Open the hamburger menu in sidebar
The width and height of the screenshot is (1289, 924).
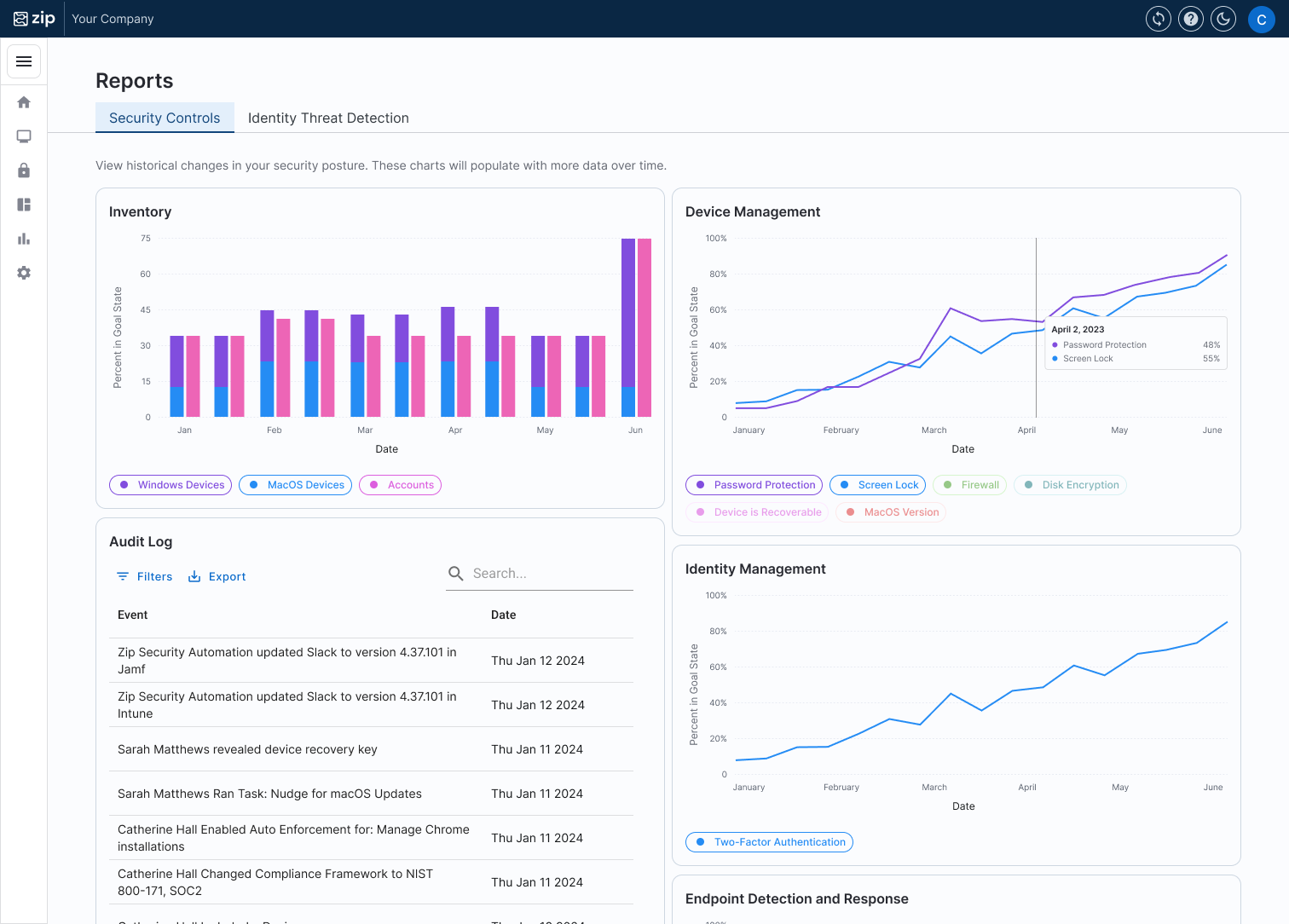coord(24,61)
